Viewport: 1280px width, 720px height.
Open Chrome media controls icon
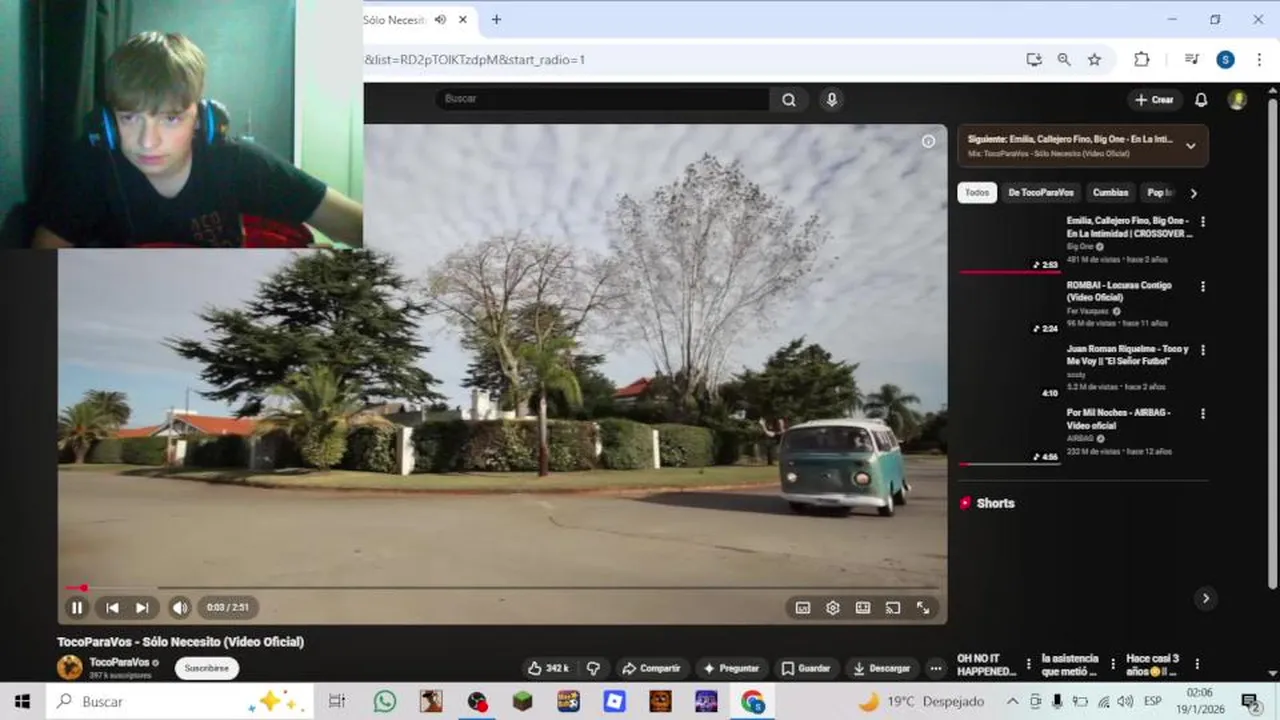coord(1191,60)
